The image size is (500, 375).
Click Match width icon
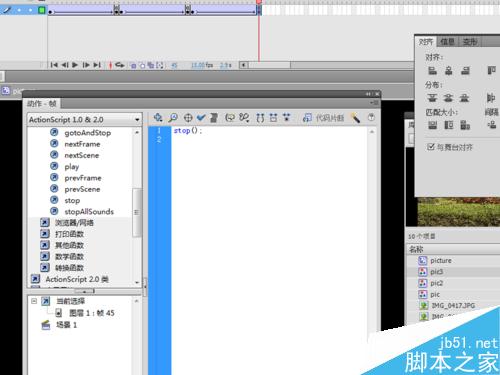(x=432, y=125)
